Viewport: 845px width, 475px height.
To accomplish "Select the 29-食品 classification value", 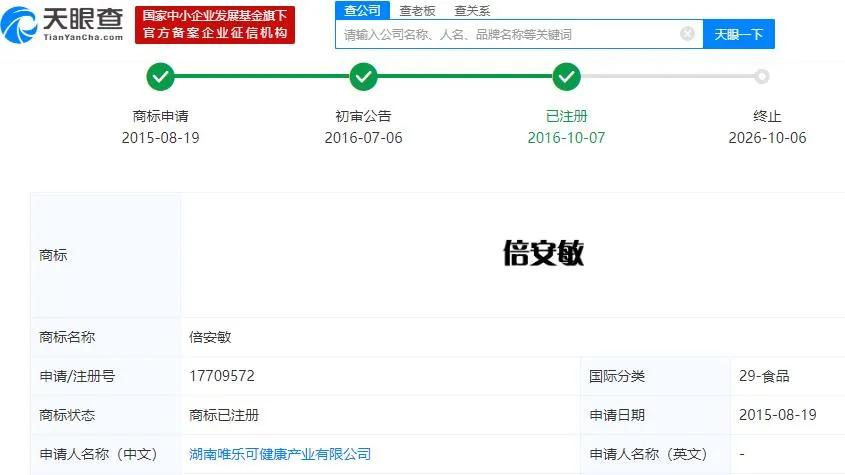I will pos(764,376).
